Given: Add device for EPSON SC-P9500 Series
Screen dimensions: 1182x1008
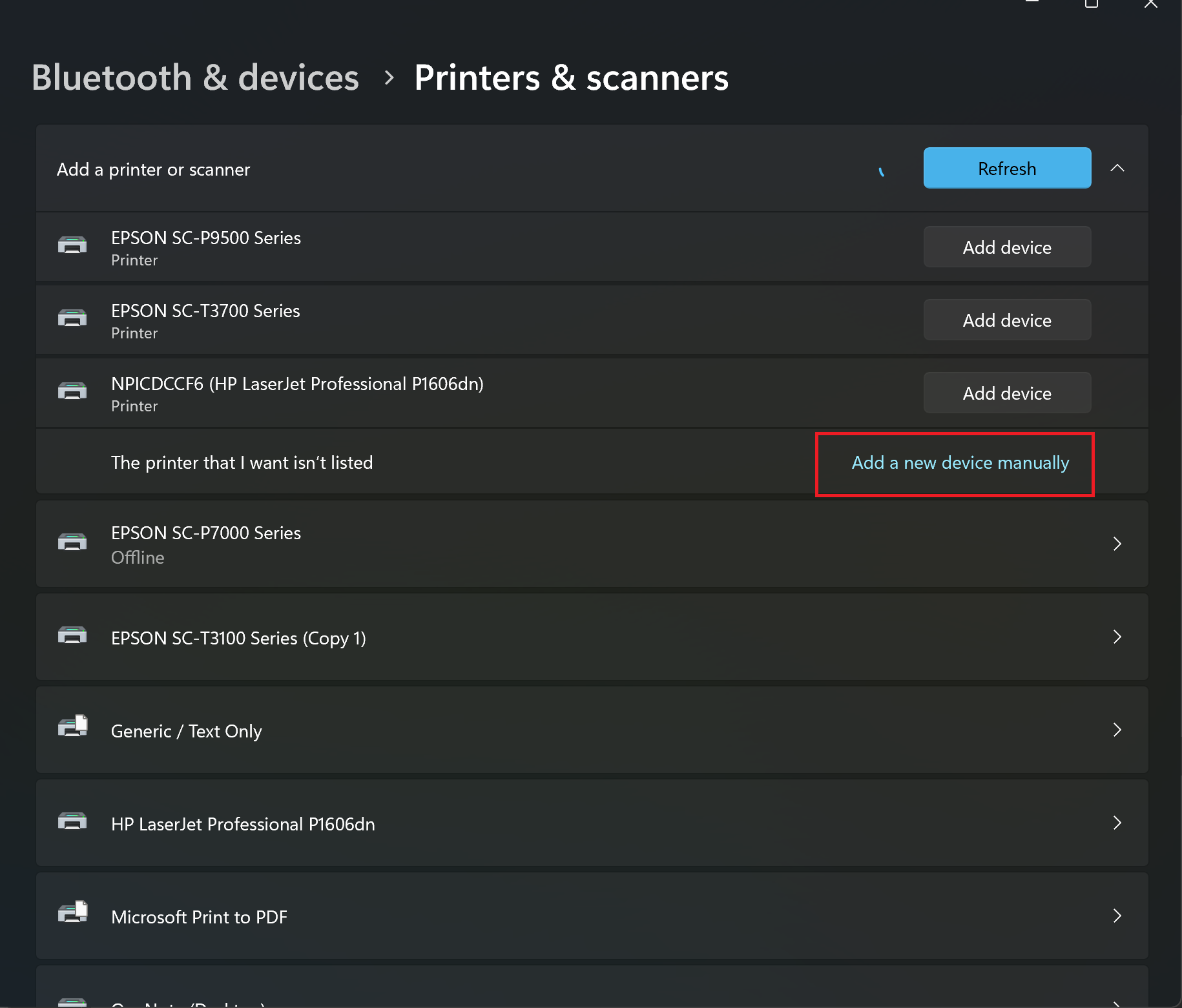Looking at the screenshot, I should pos(1007,247).
